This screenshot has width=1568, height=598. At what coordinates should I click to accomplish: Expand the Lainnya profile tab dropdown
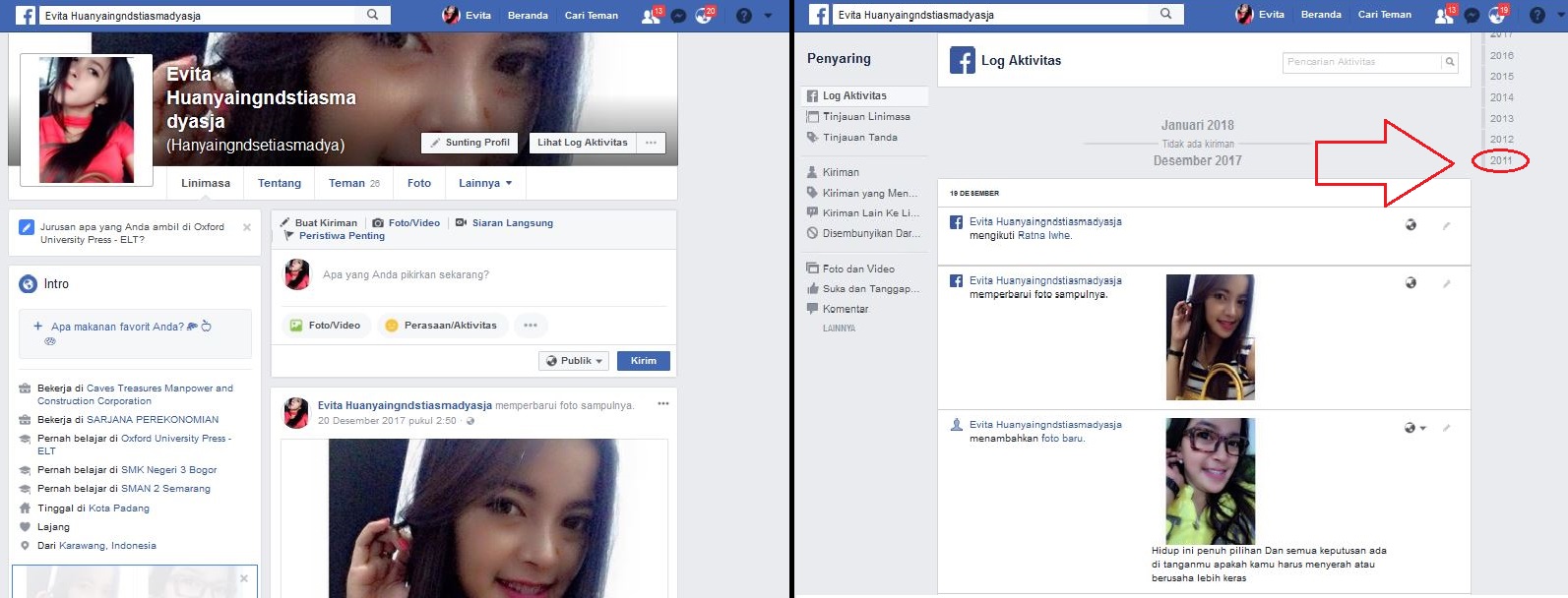[485, 183]
